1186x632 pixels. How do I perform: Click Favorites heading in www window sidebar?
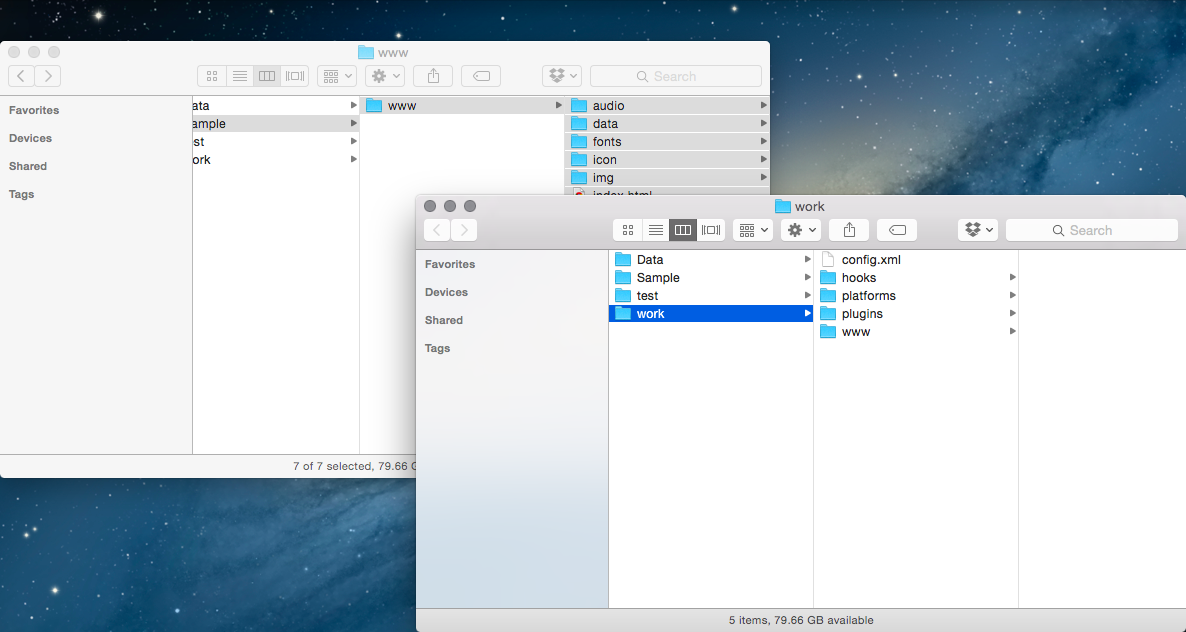pos(34,110)
